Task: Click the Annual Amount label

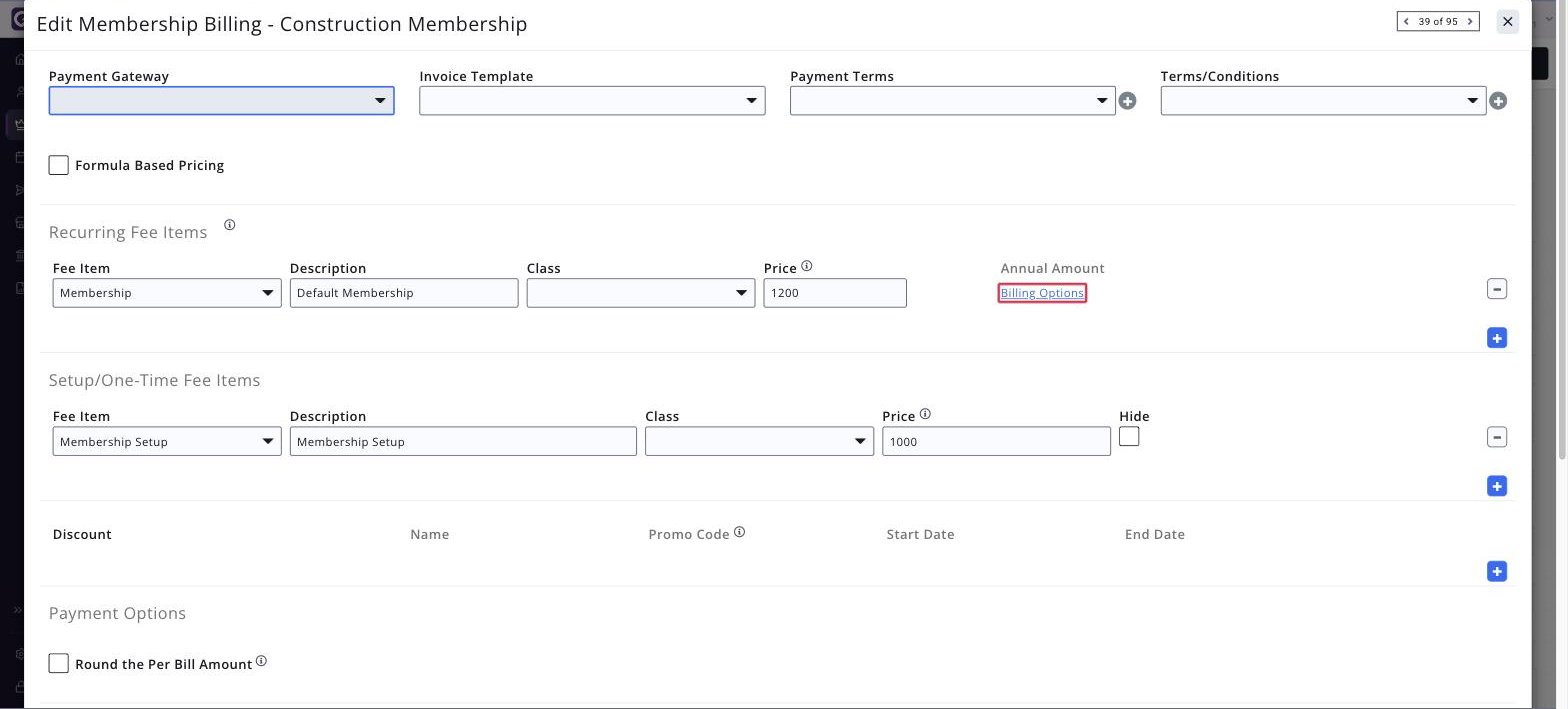Action: (x=1052, y=268)
